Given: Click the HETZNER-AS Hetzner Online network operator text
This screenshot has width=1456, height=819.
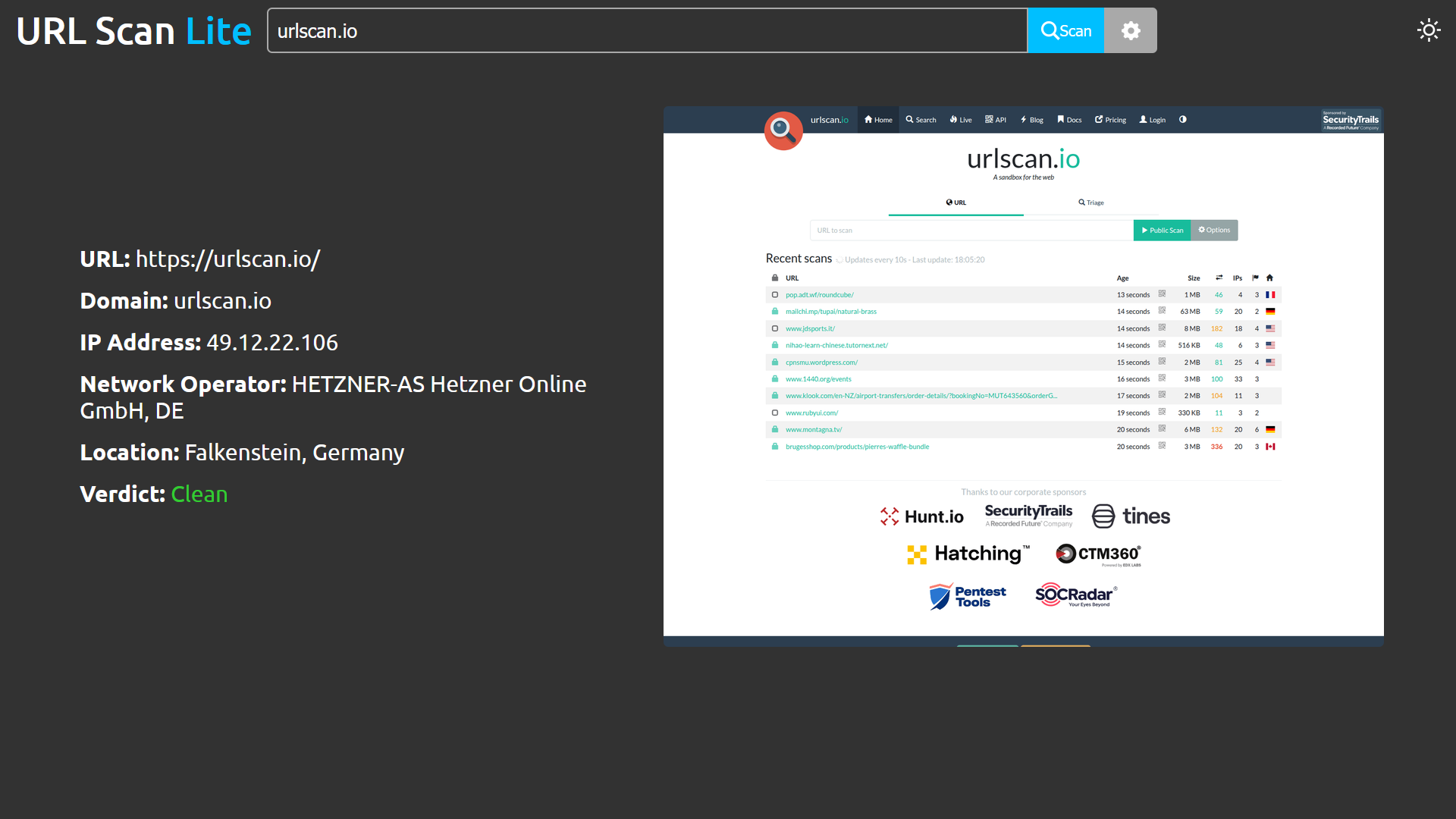Looking at the screenshot, I should pyautogui.click(x=333, y=397).
